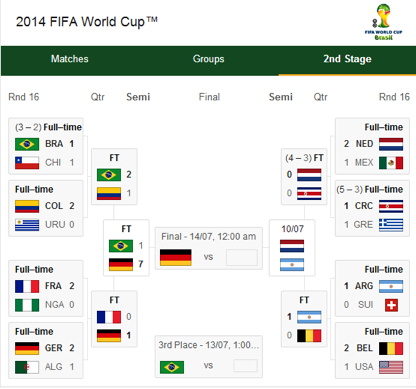Image resolution: width=416 pixels, height=389 pixels.
Task: Click the Nigeria flag icon
Action: pyautogui.click(x=27, y=305)
